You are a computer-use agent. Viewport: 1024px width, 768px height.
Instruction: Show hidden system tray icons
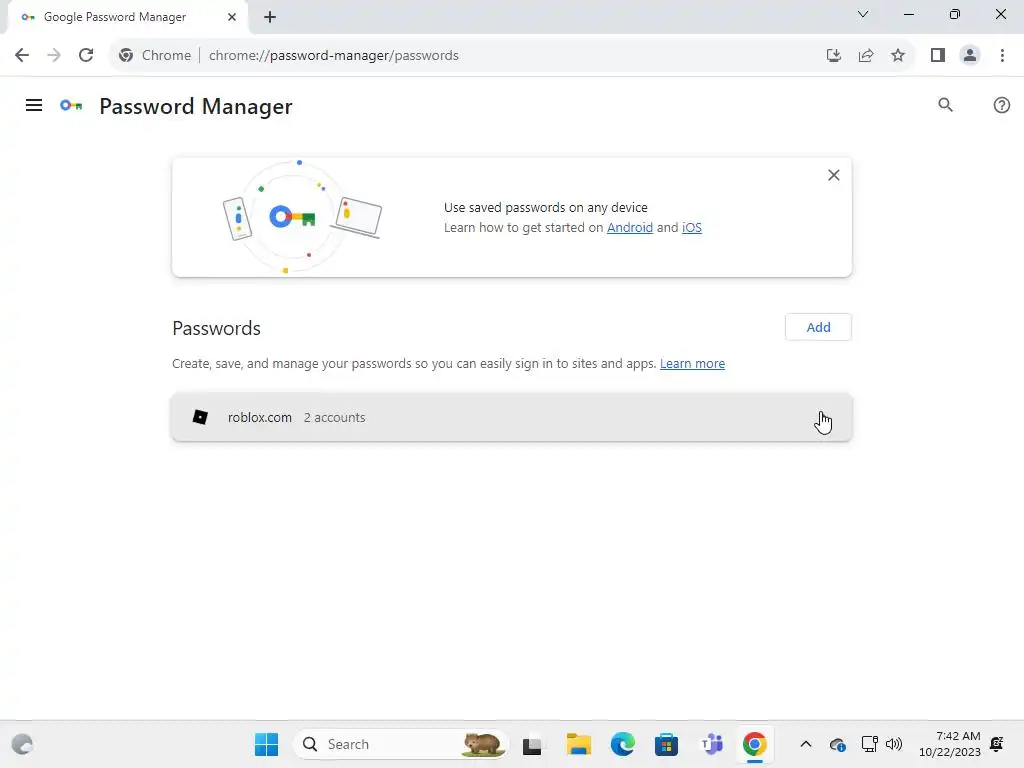pos(806,744)
